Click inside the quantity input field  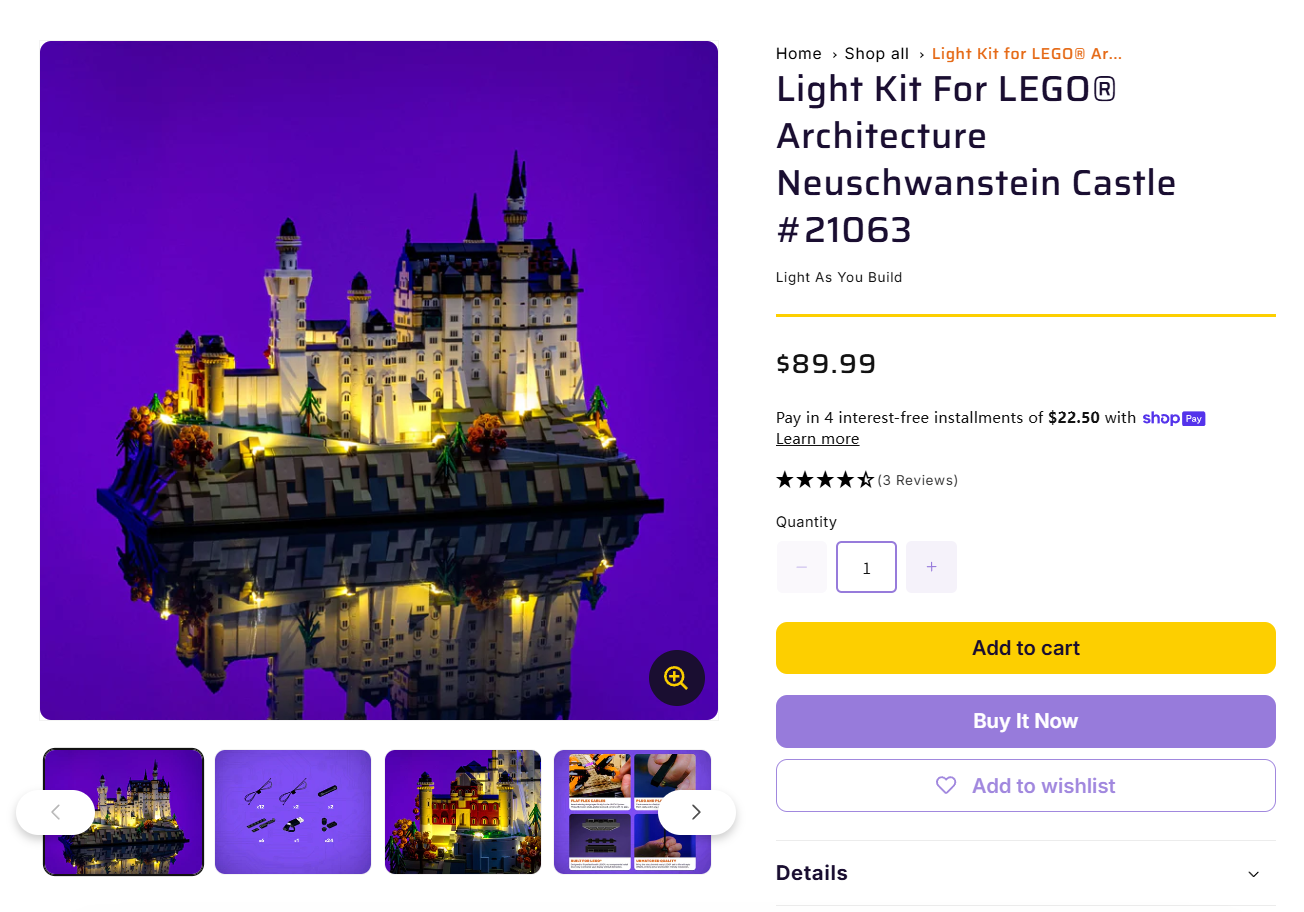pos(866,567)
